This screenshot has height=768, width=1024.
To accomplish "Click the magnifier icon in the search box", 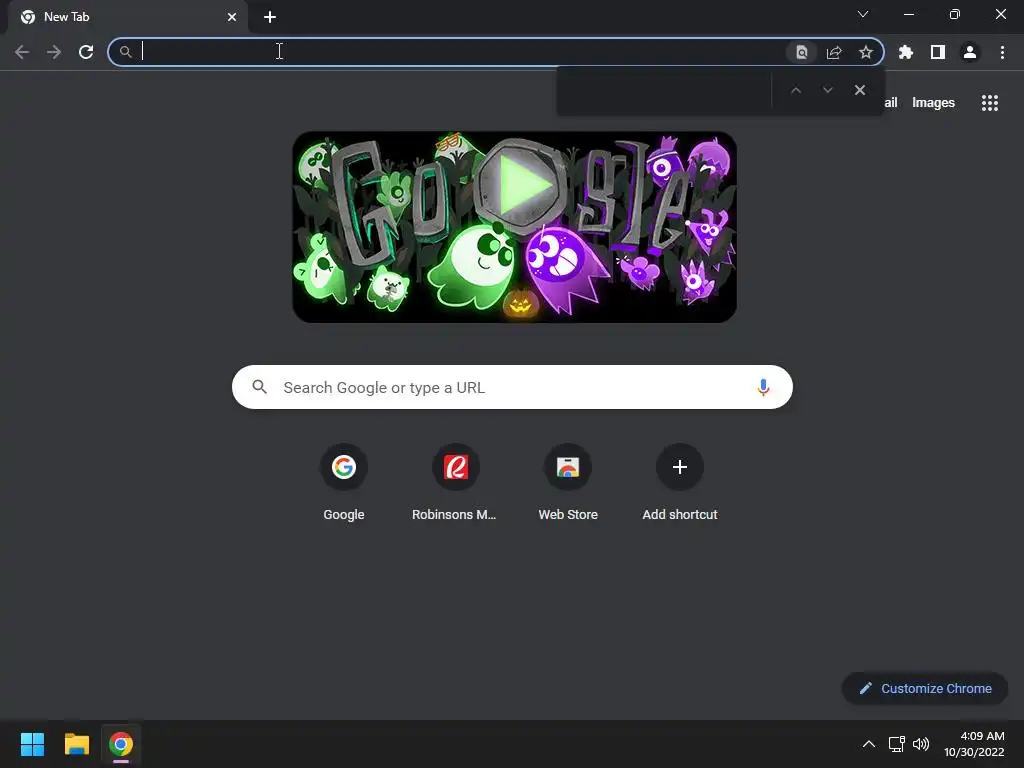I will tap(259, 387).
